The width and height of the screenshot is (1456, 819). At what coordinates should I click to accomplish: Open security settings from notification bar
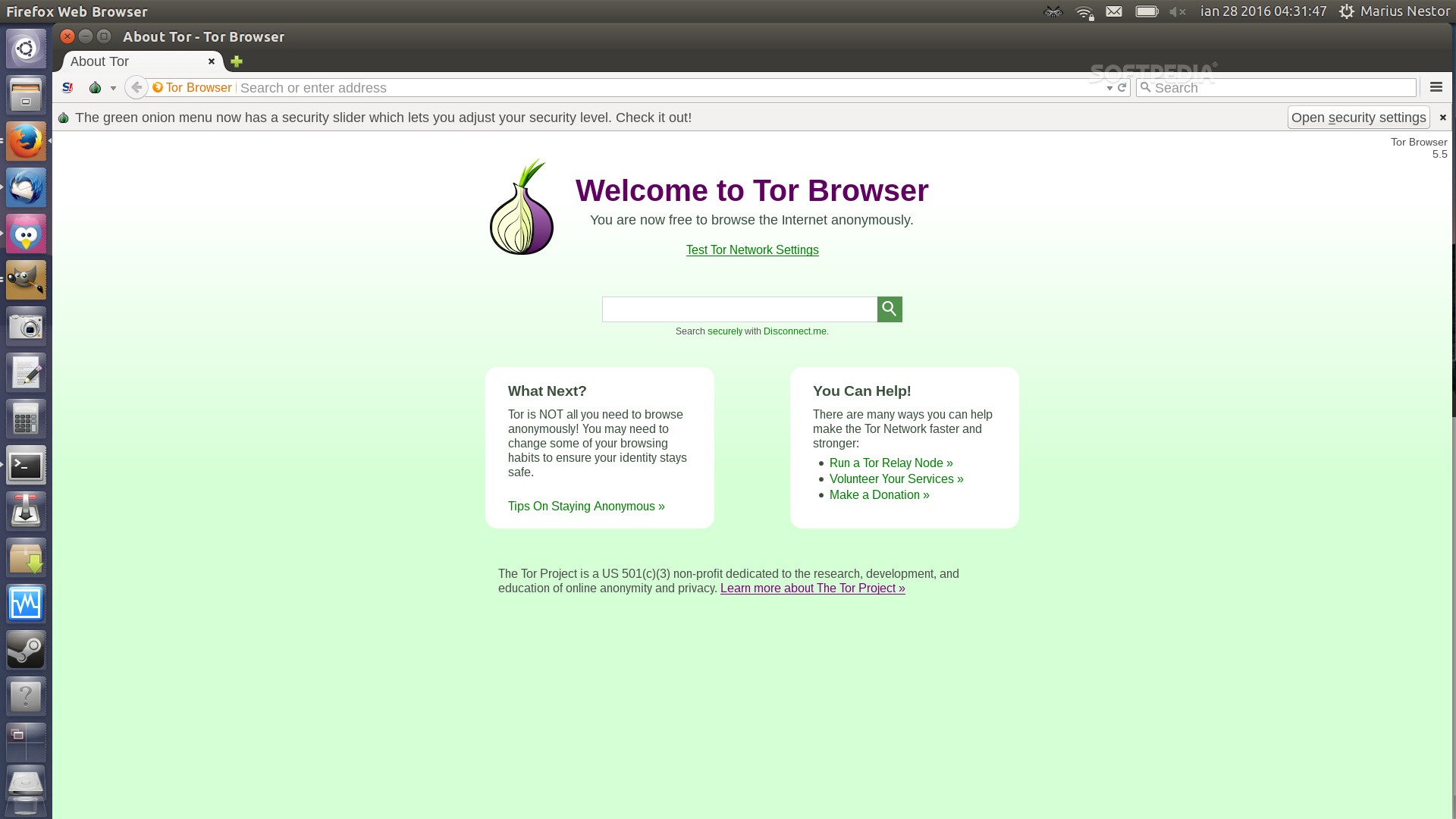pyautogui.click(x=1358, y=117)
